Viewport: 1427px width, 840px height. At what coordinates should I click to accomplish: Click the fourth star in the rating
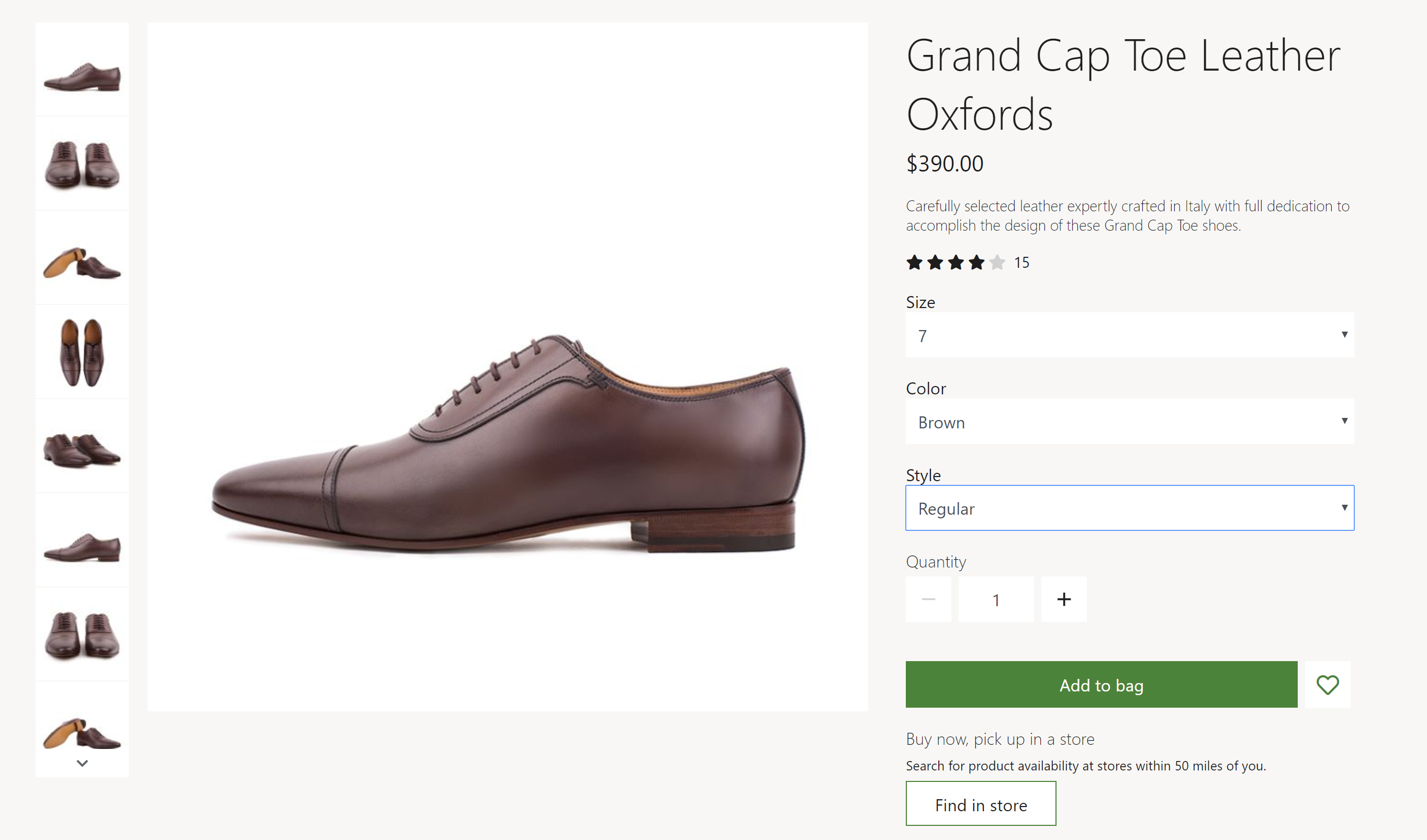pyautogui.click(x=976, y=262)
